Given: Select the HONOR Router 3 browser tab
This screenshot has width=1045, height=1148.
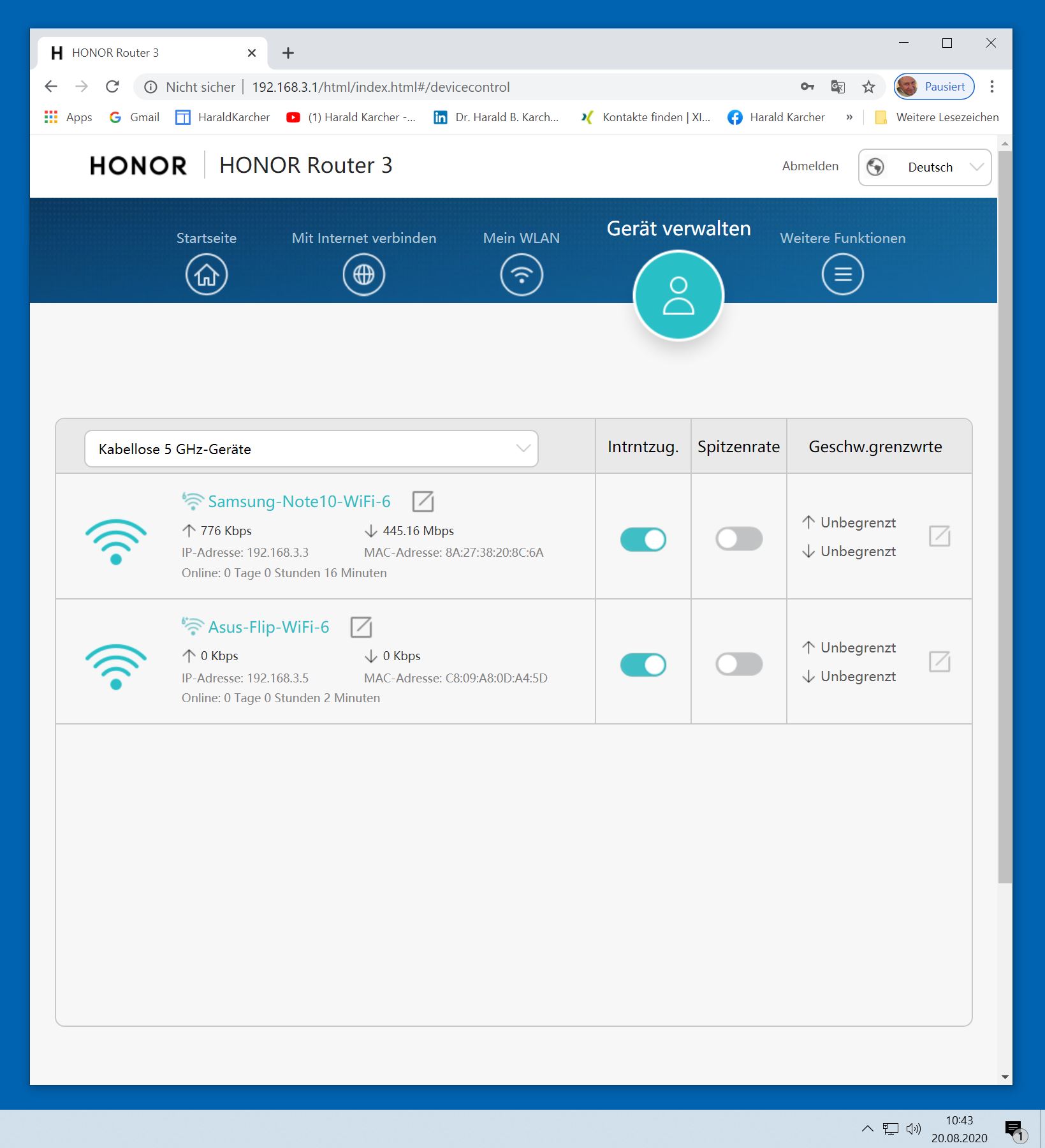Looking at the screenshot, I should point(152,53).
